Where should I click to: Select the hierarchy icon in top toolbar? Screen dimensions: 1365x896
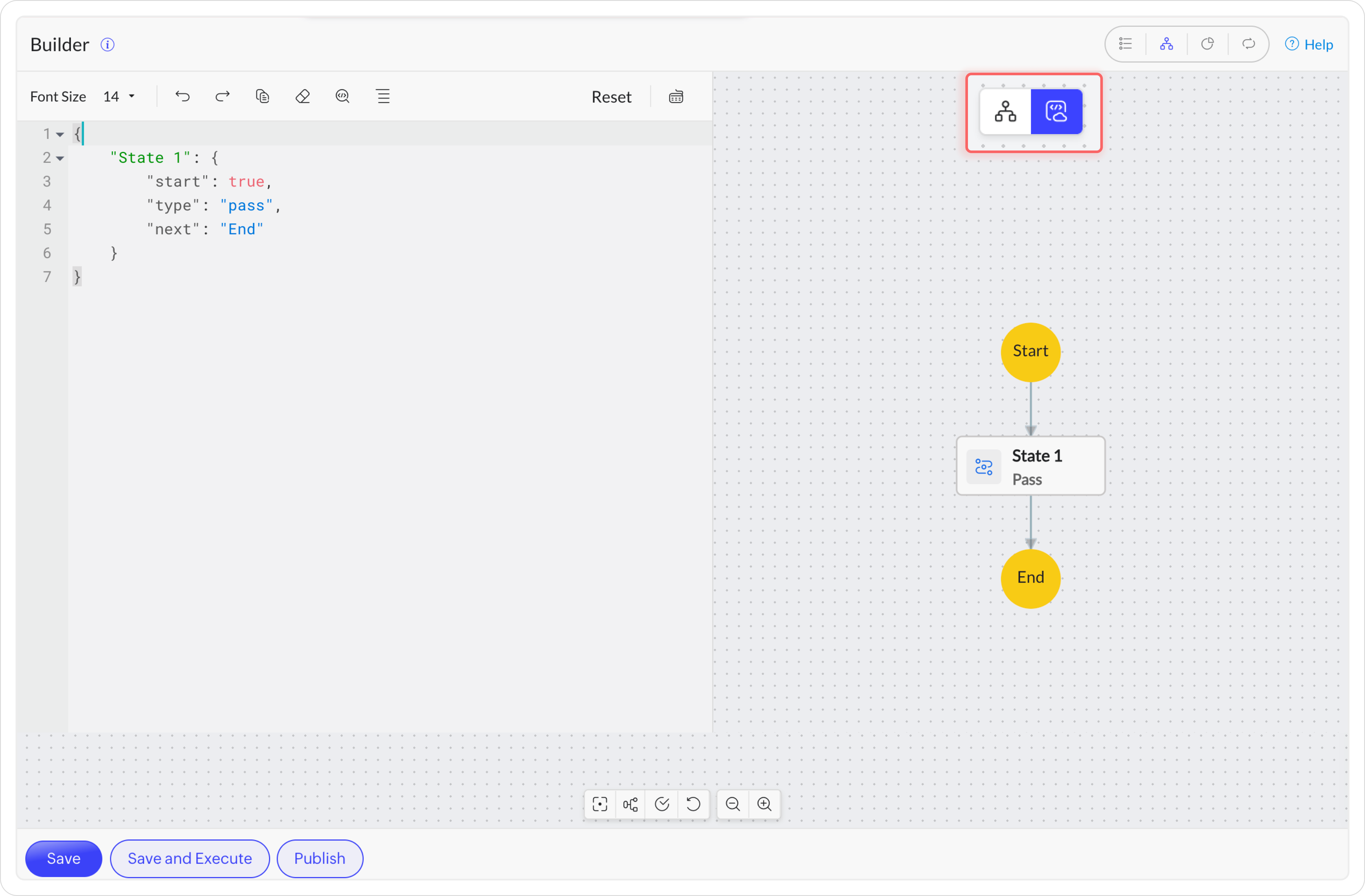pos(1167,44)
